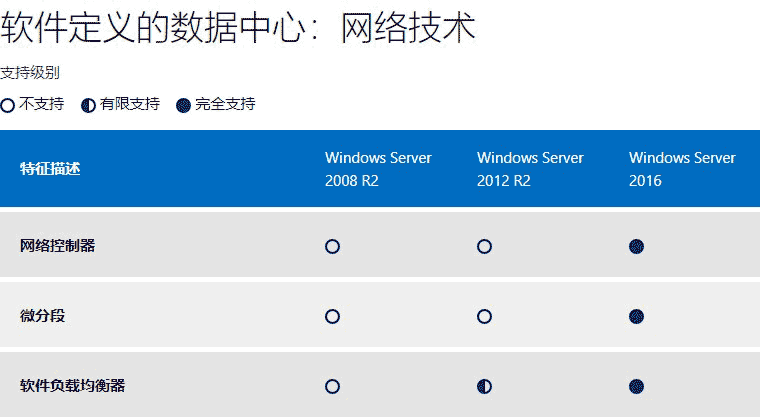The height and width of the screenshot is (420, 760).
Task: Click the 有限支持 half-filled legend icon
Action: [x=89, y=105]
